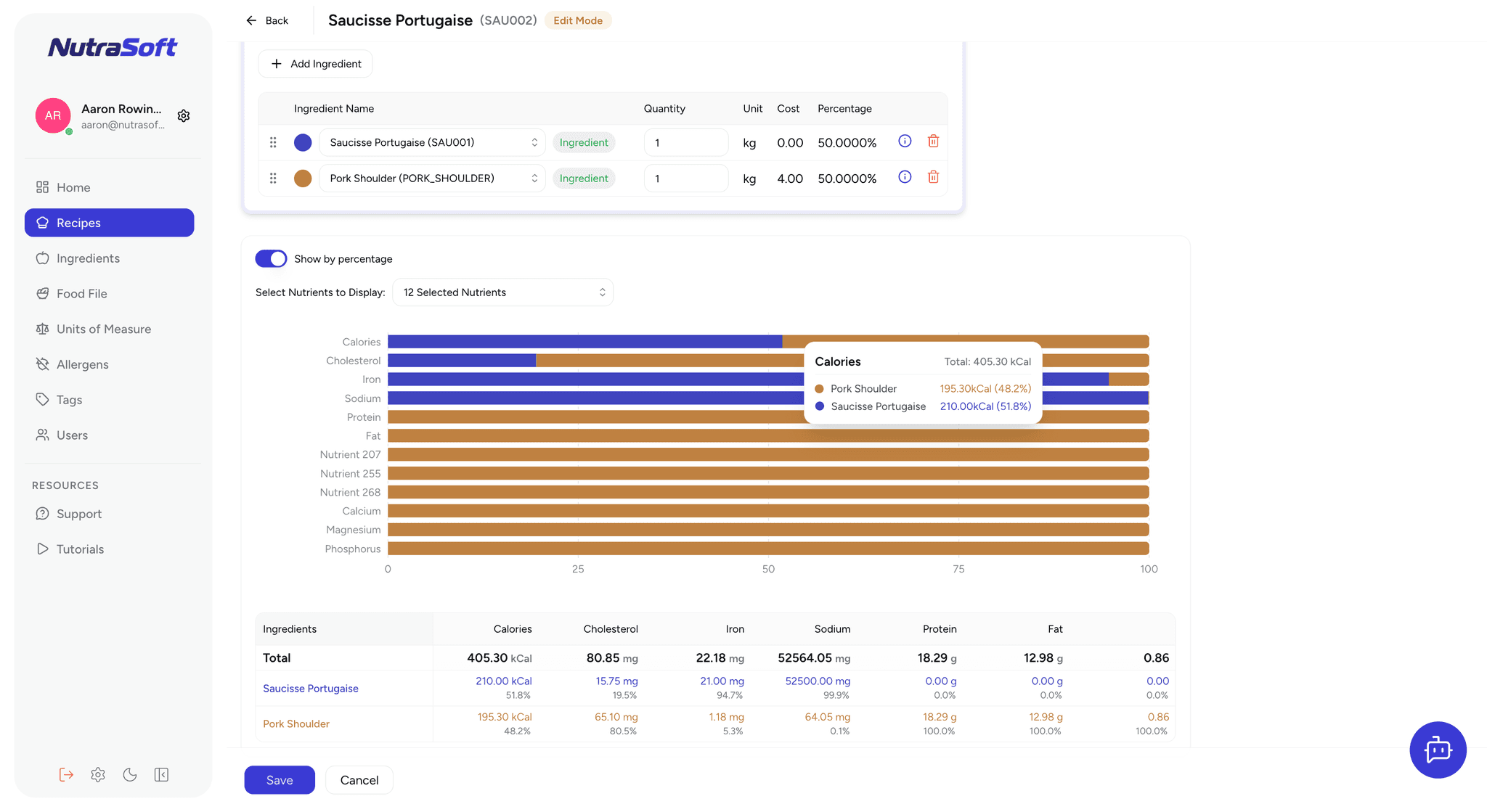Image resolution: width=1487 pixels, height=812 pixels.
Task: Click the Protein column header
Action: click(940, 629)
